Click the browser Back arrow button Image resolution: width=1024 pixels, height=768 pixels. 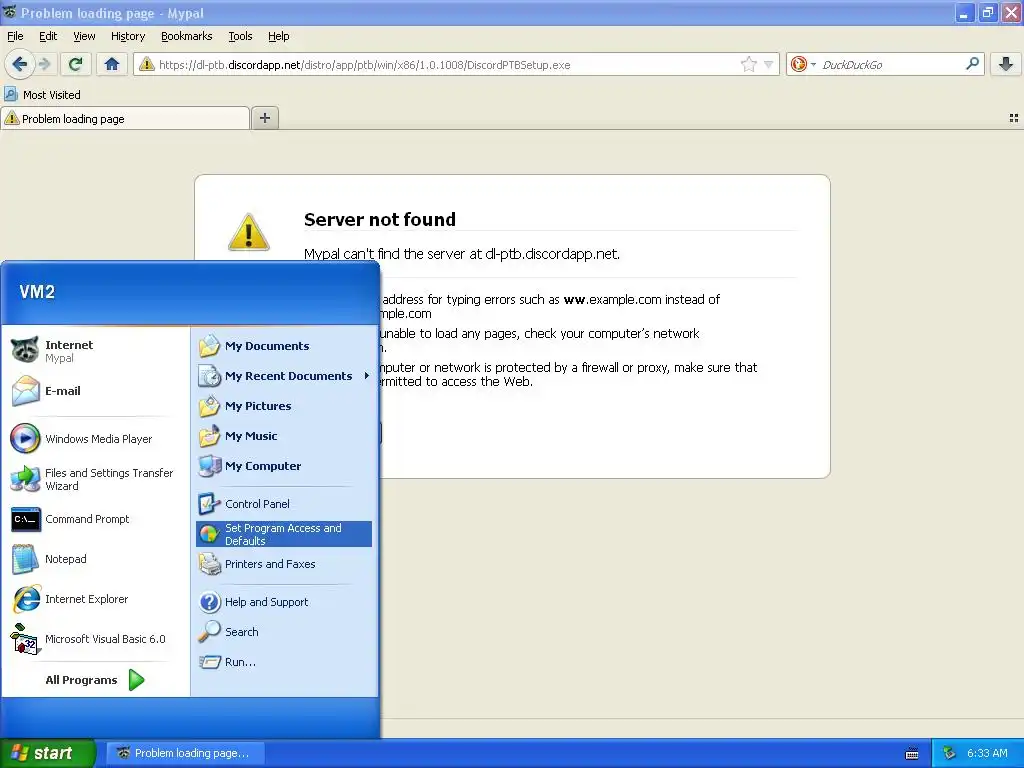[x=20, y=64]
